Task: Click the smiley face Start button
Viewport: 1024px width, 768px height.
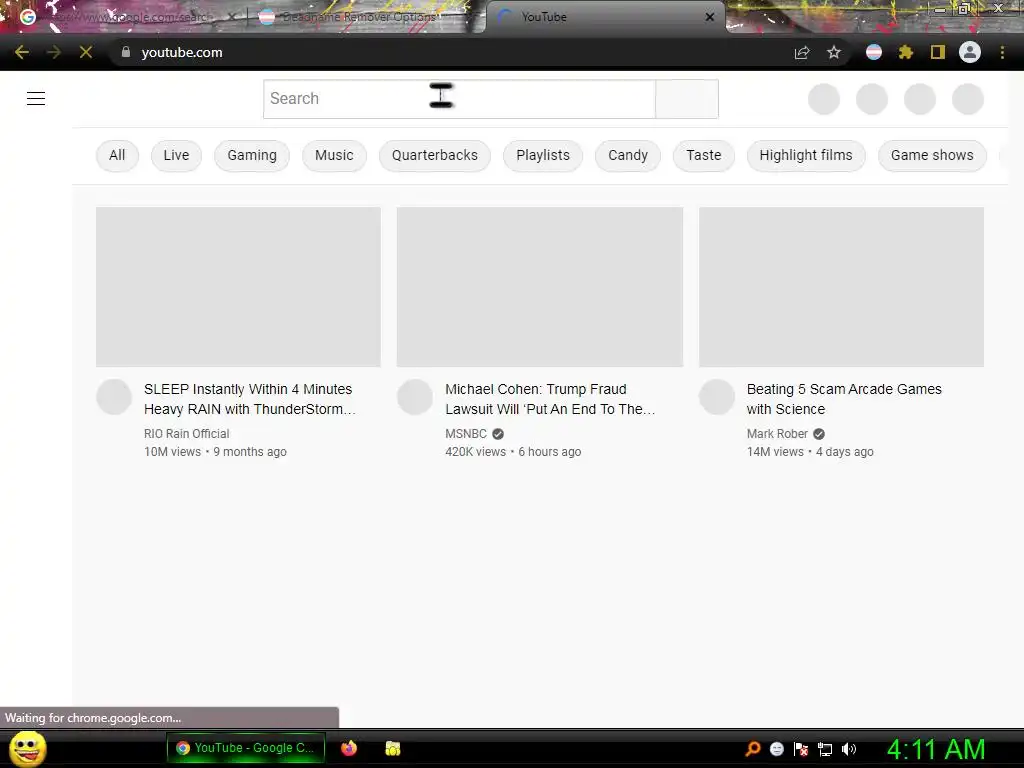Action: coord(27,748)
